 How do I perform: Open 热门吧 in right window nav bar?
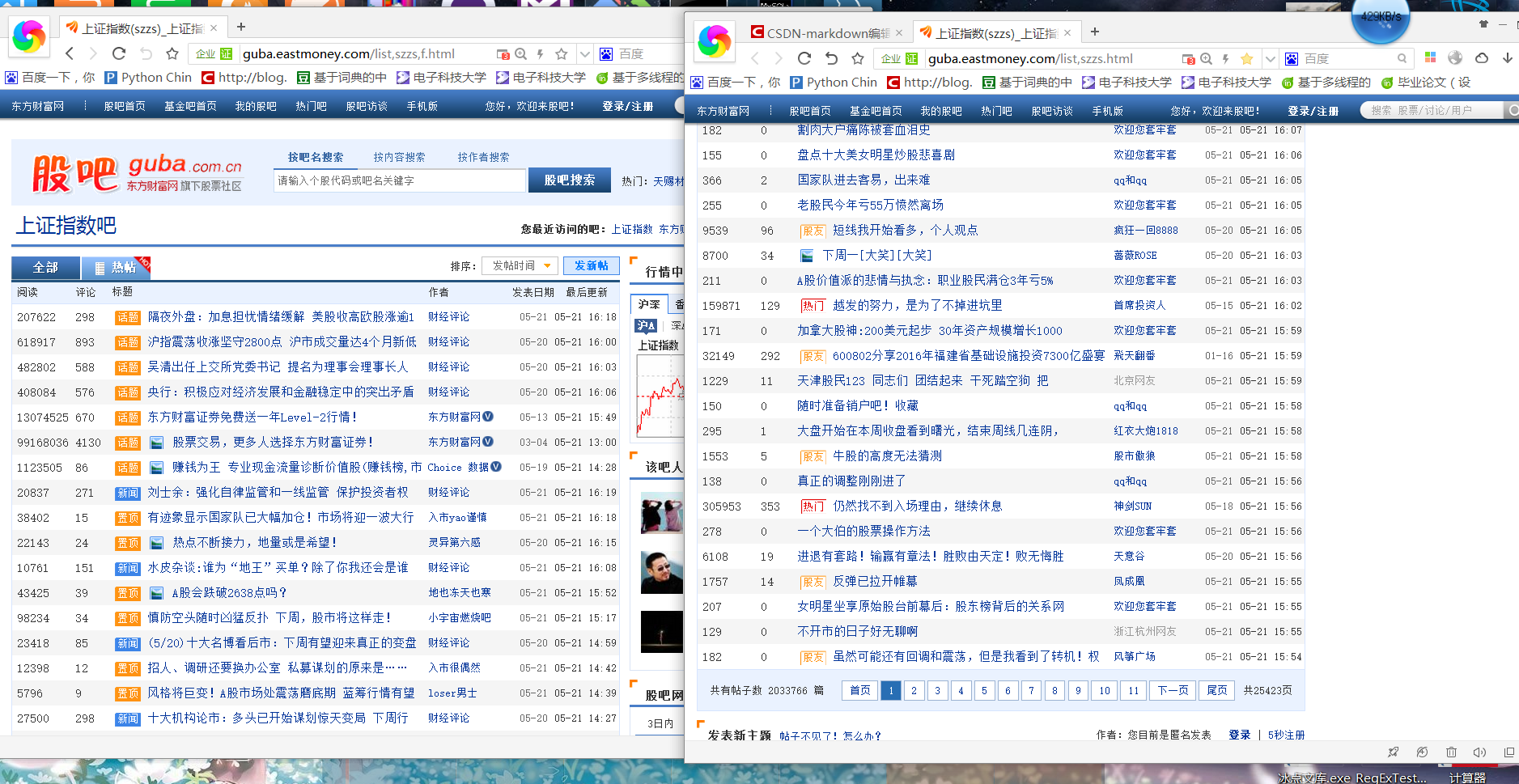[x=996, y=111]
